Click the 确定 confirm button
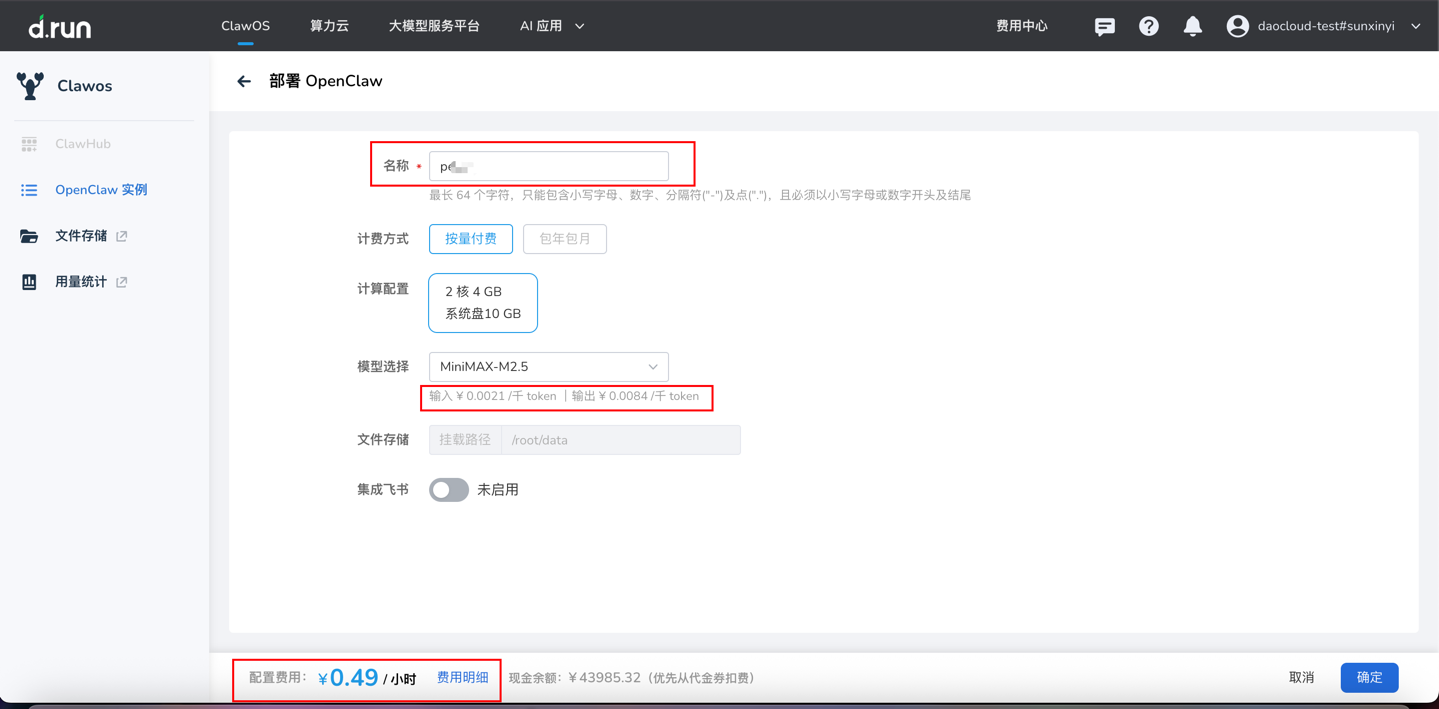Screen dimensions: 1439x709 (x=1369, y=678)
